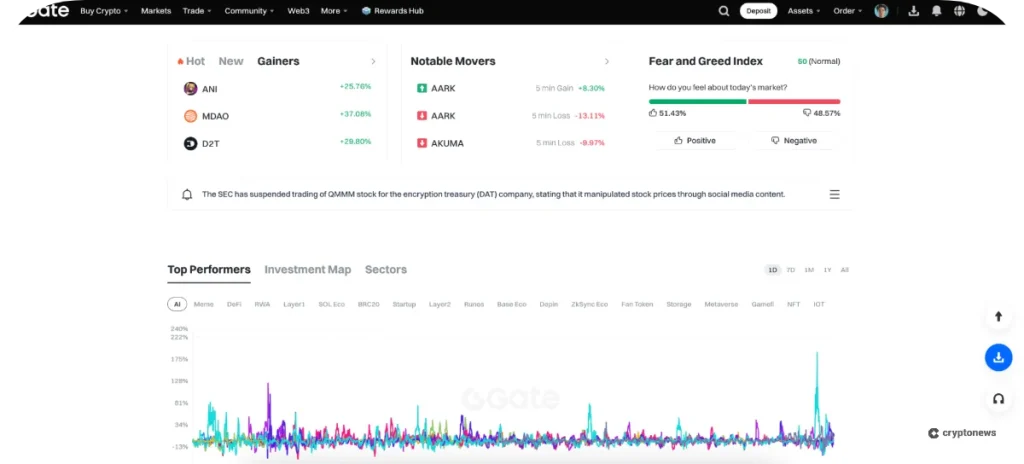Click the green positive sentiment bar
1024x464 pixels.
tap(697, 101)
